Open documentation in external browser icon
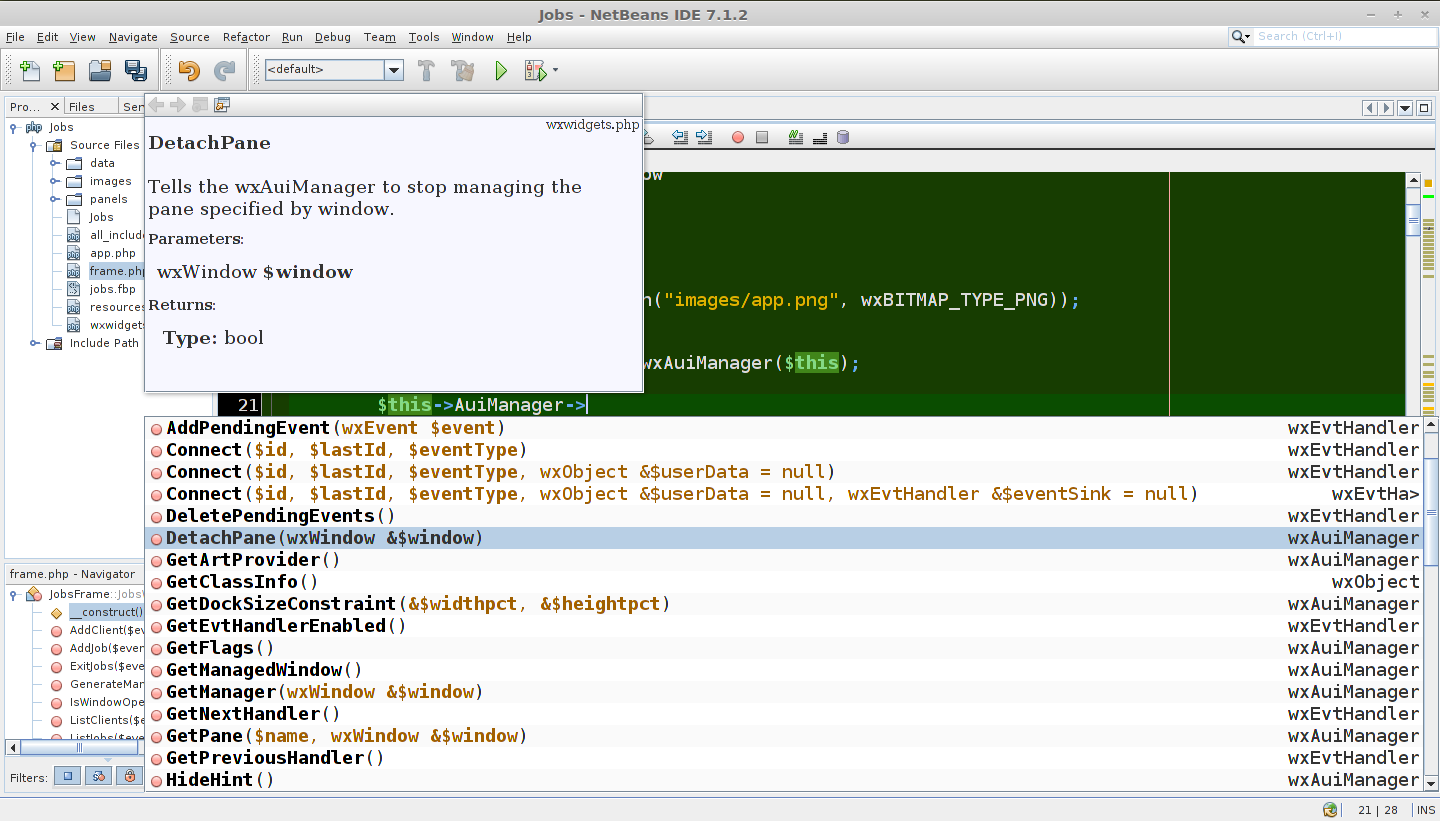 pyautogui.click(x=222, y=105)
